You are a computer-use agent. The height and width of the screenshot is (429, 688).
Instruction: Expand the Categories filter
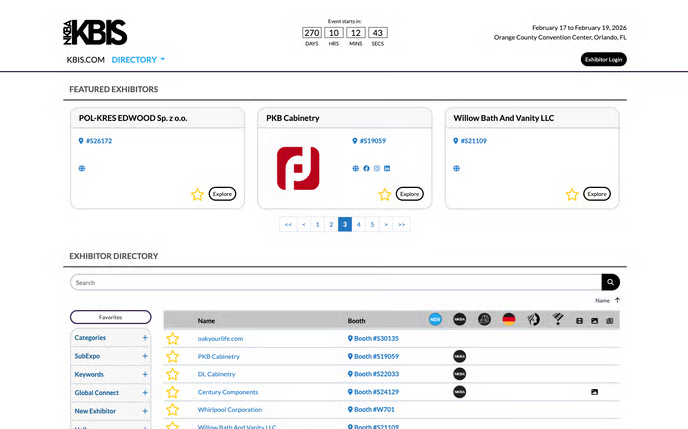point(111,338)
